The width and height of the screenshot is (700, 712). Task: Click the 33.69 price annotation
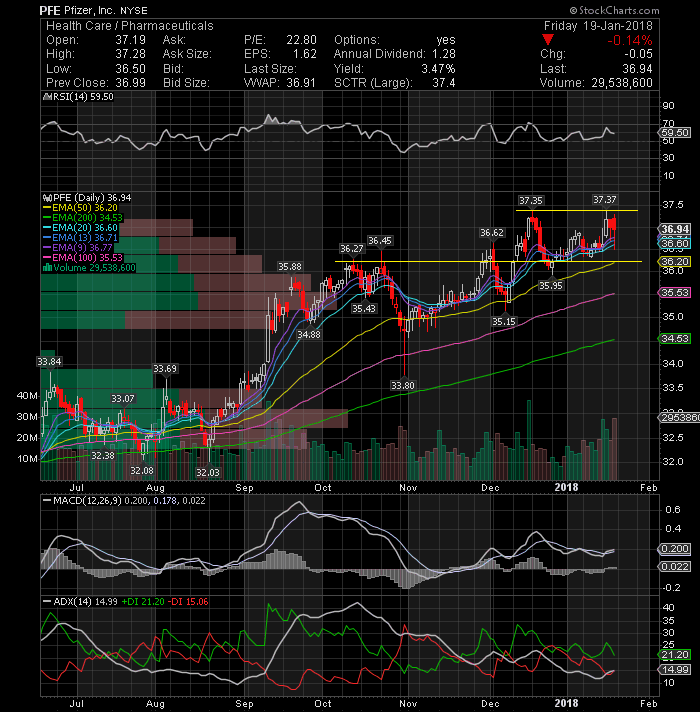pos(165,368)
